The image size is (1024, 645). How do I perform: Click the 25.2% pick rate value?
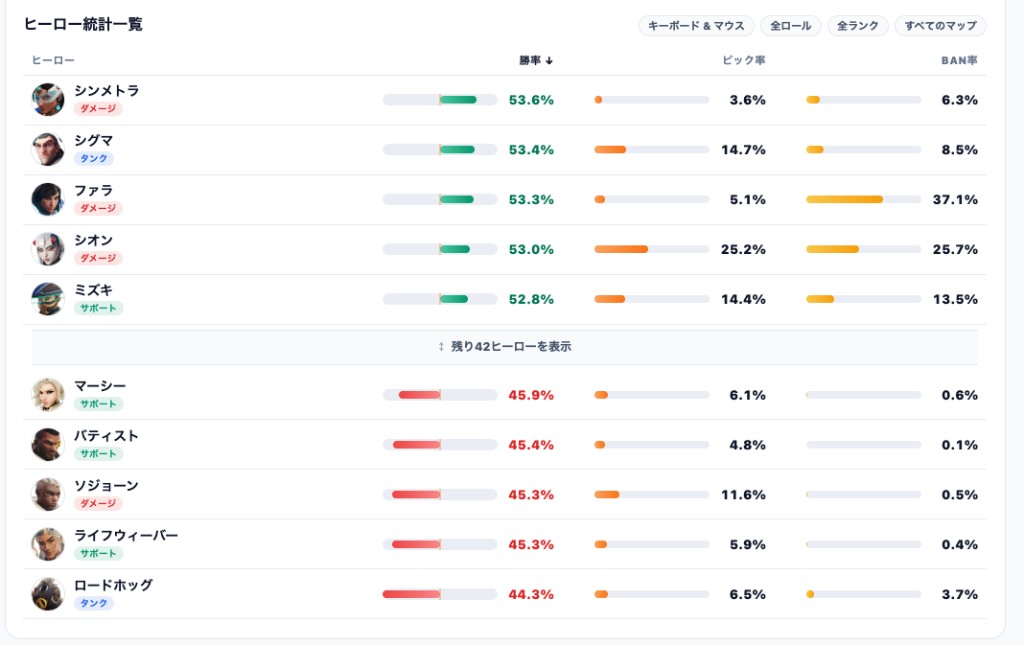[x=743, y=249]
